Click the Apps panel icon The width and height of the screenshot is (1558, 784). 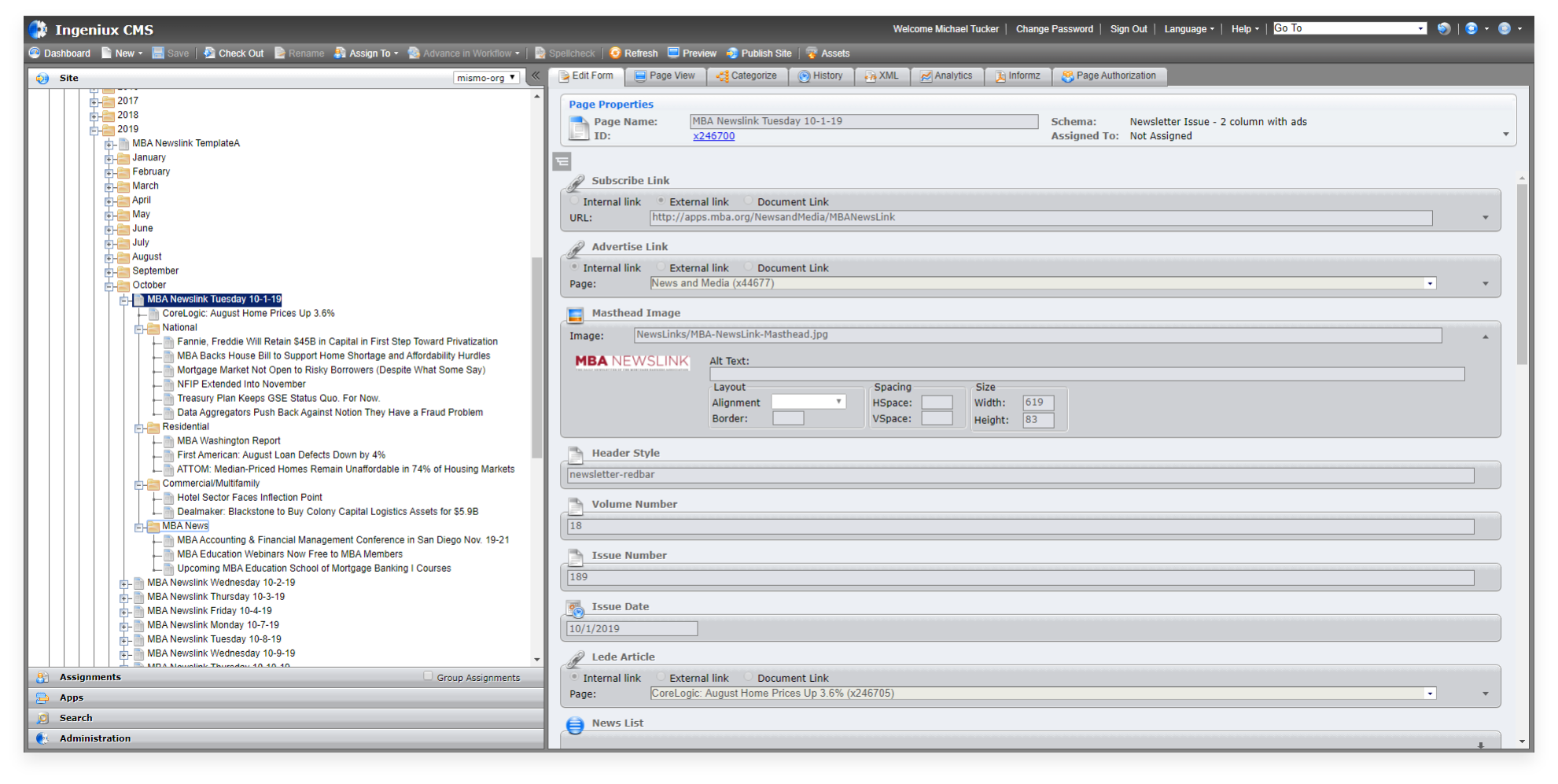[x=42, y=698]
